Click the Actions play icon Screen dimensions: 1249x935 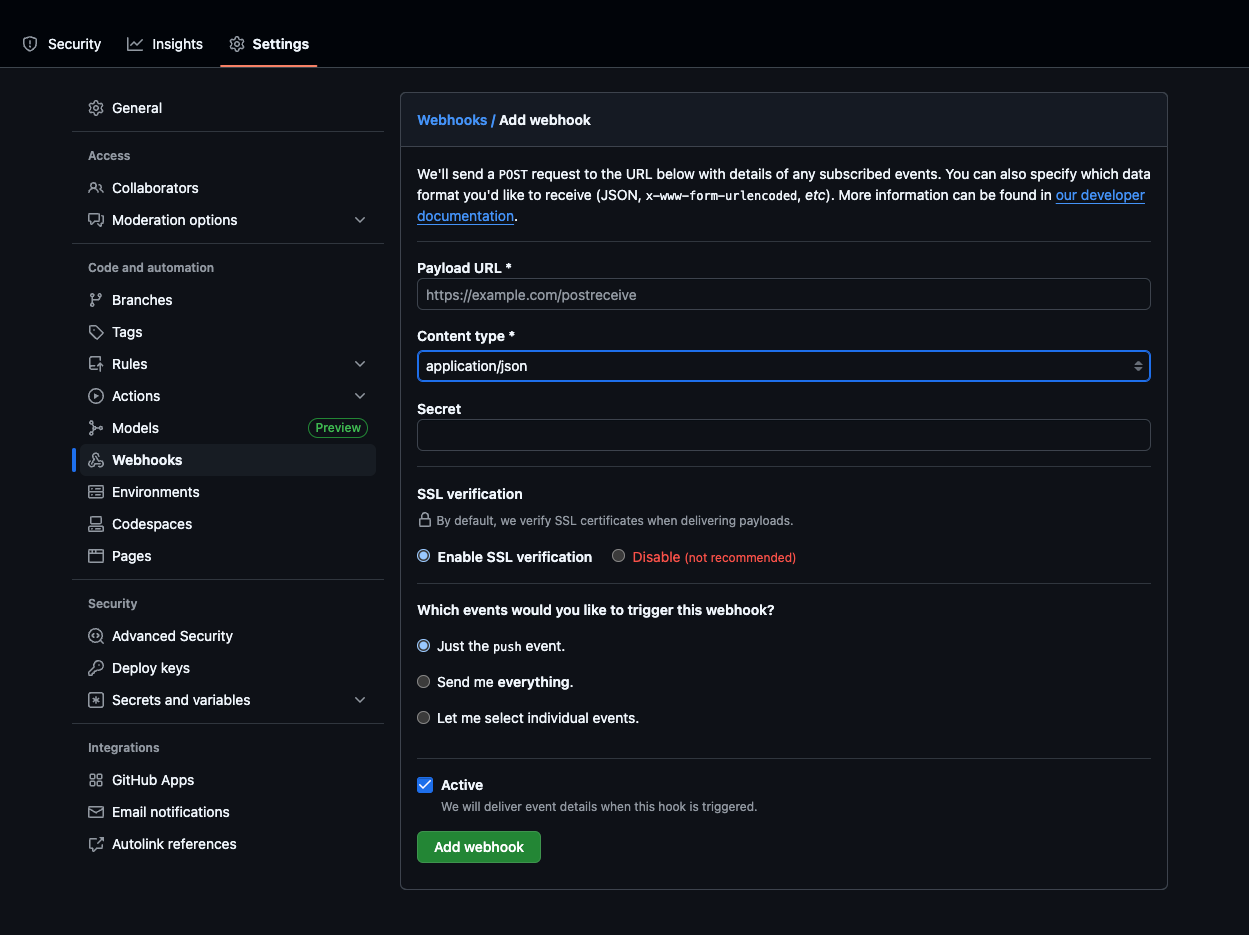[x=96, y=396]
